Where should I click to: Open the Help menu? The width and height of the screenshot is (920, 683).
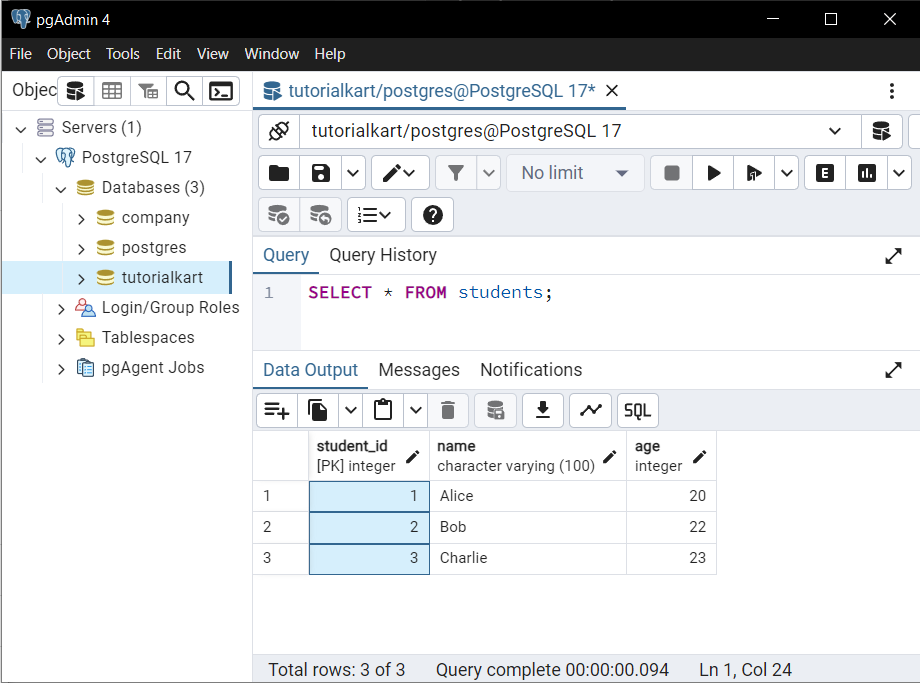tap(330, 54)
